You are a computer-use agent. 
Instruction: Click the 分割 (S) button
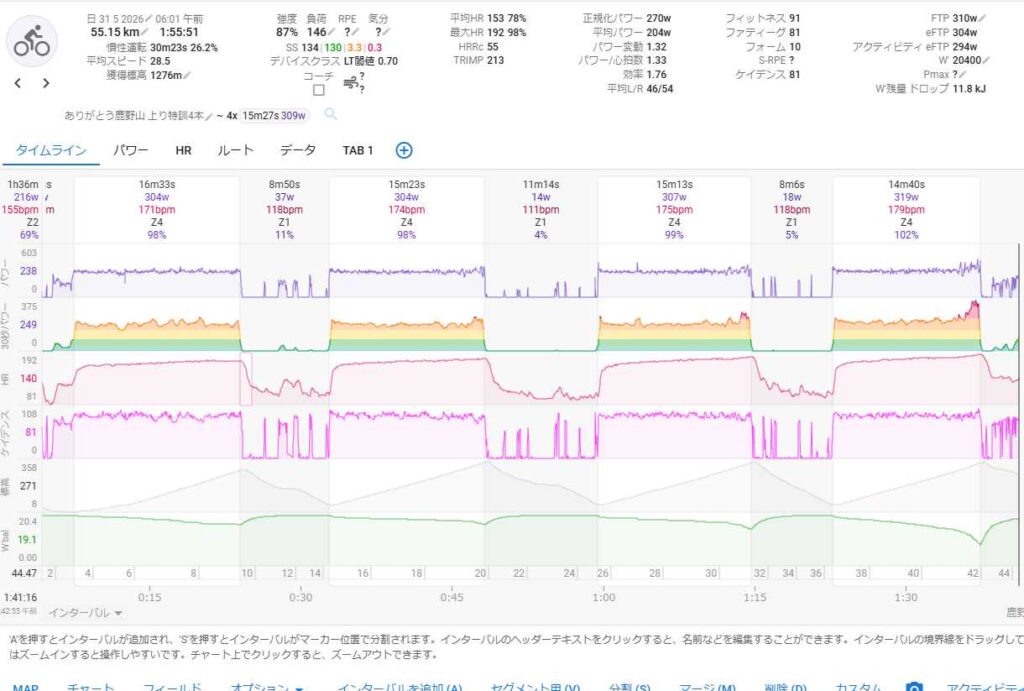(630, 687)
